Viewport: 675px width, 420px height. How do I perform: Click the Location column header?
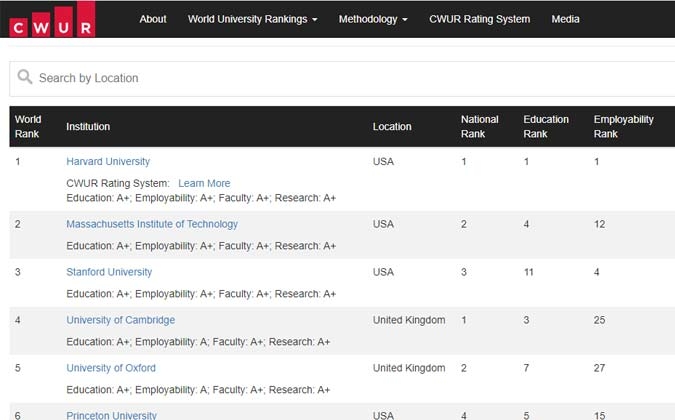click(392, 127)
